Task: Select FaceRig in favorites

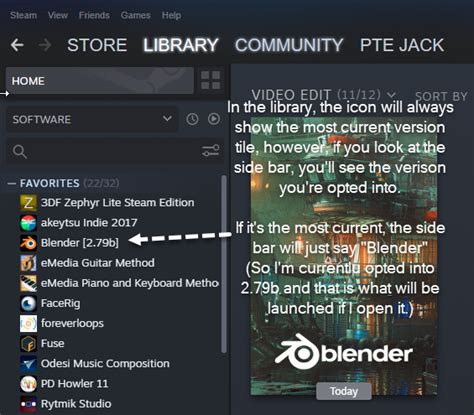Action: (x=60, y=303)
